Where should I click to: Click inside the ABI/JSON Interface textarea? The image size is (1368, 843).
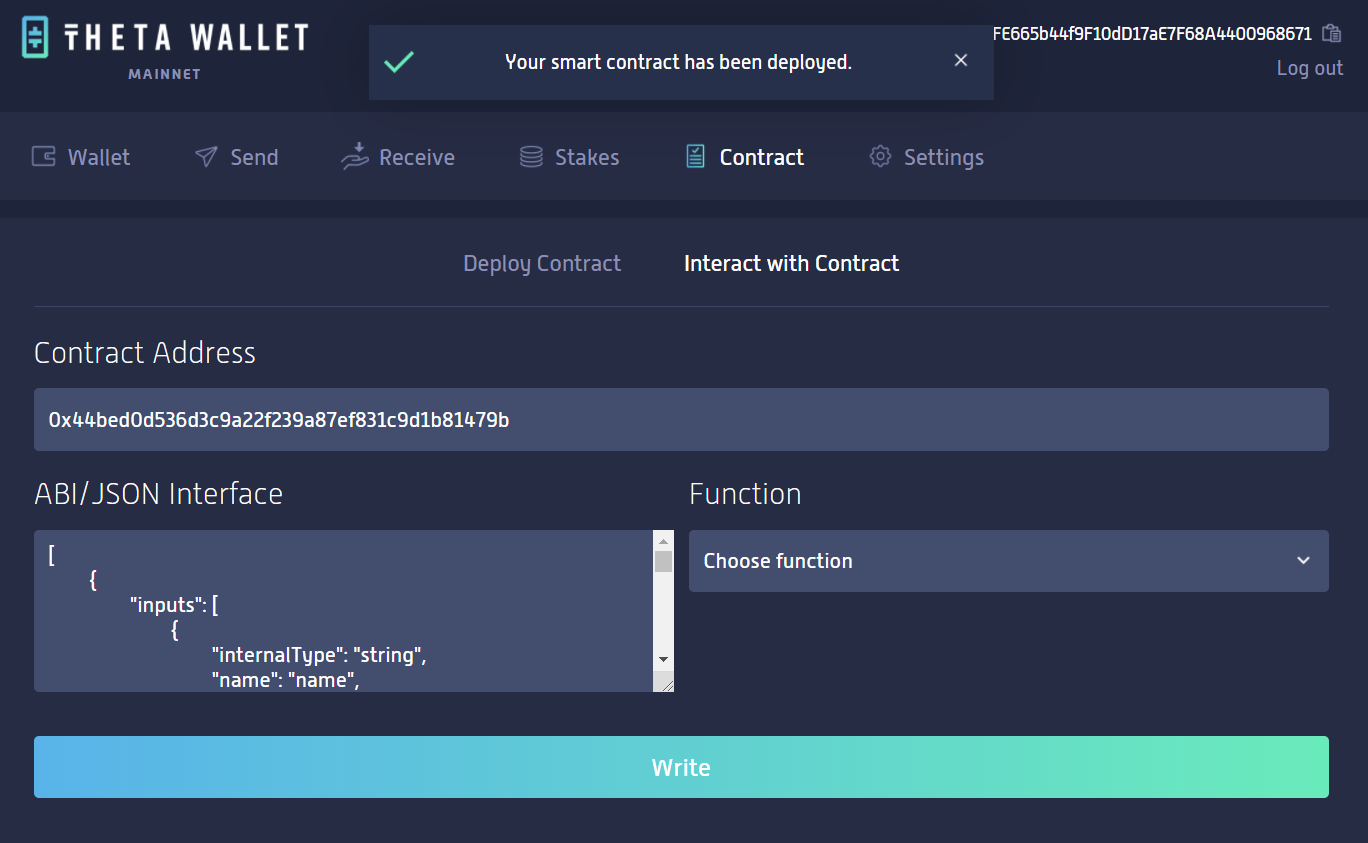(343, 611)
